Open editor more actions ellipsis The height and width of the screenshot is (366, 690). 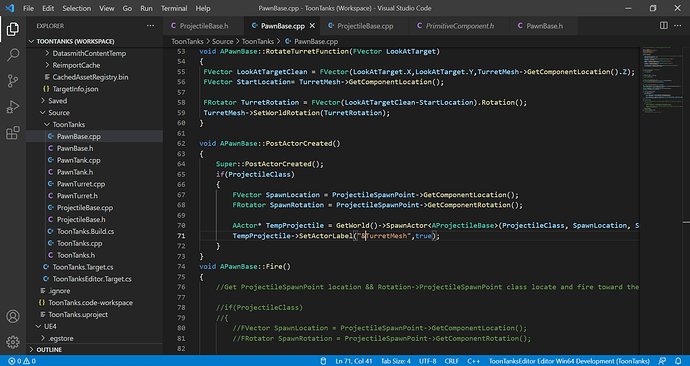678,26
